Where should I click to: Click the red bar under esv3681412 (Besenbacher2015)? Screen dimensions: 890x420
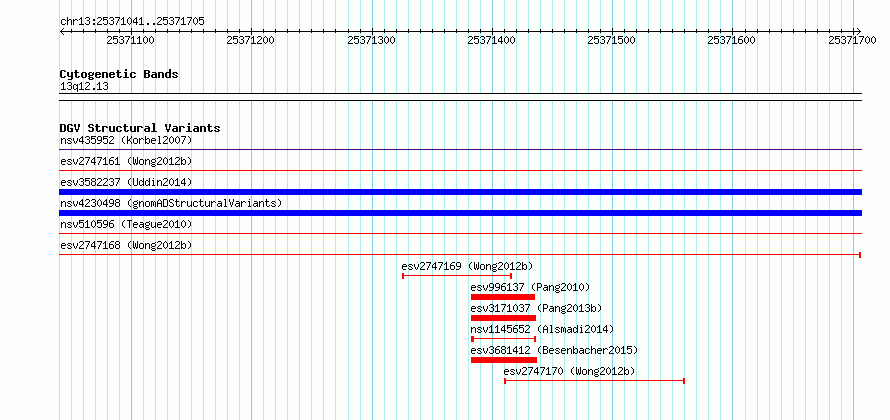click(504, 360)
